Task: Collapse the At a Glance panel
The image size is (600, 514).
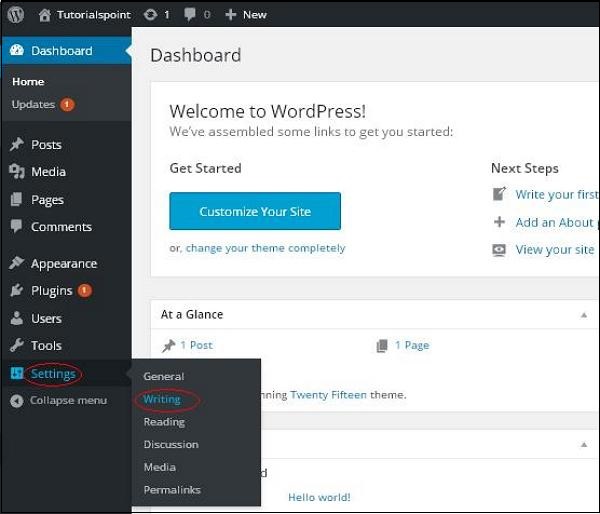Action: [x=584, y=315]
